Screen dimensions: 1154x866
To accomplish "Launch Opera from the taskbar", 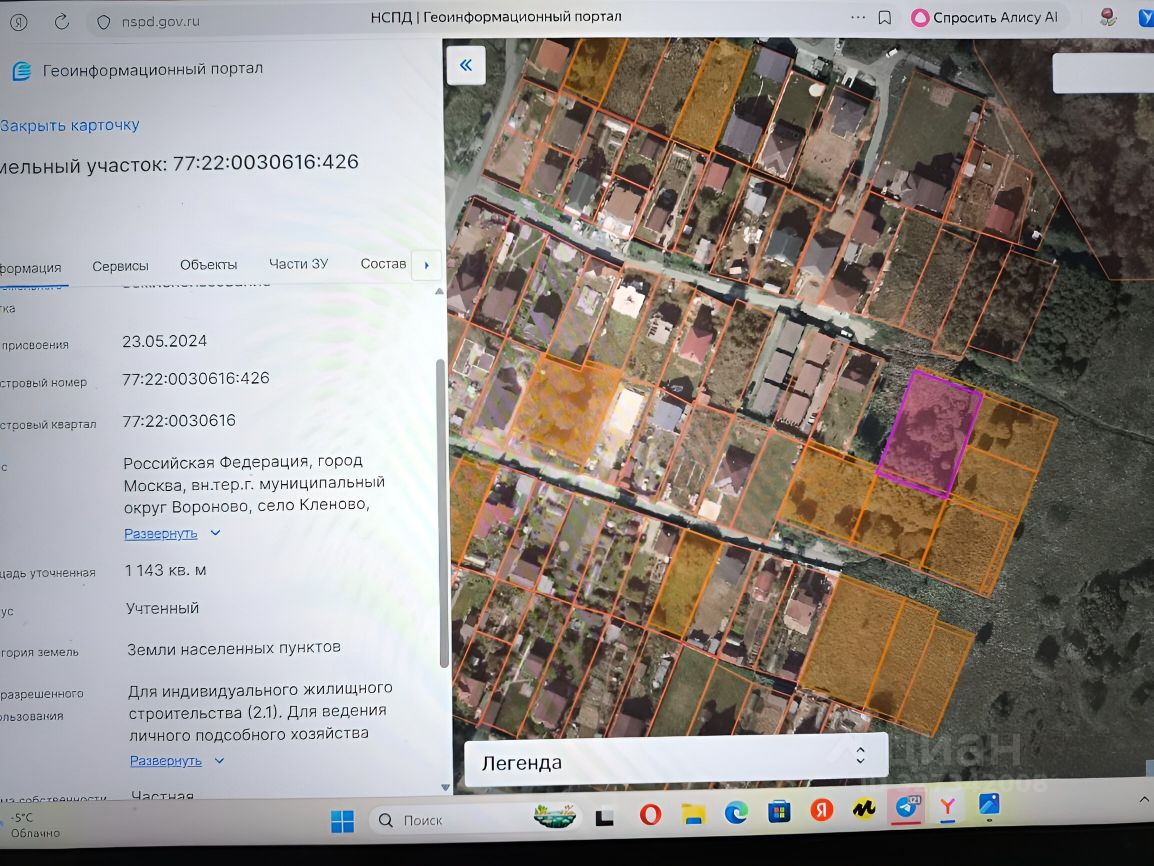I will click(x=650, y=814).
